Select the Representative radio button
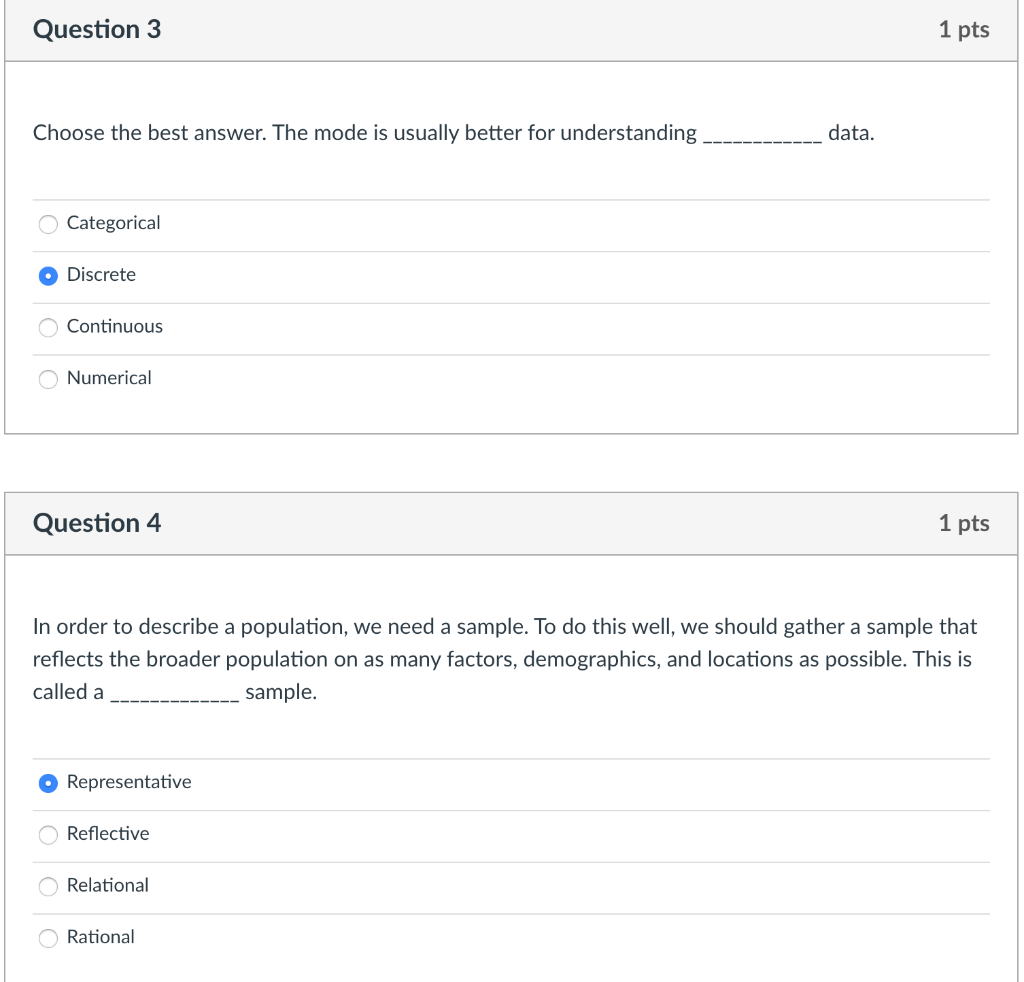The height and width of the screenshot is (982, 1024). click(48, 782)
